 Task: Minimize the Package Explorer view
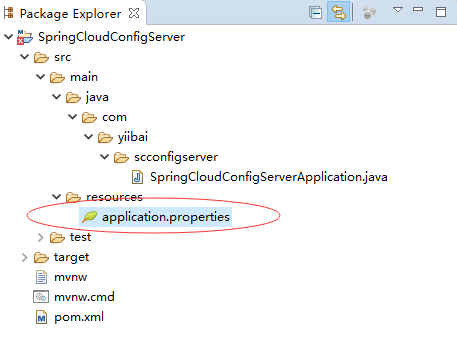tap(418, 9)
